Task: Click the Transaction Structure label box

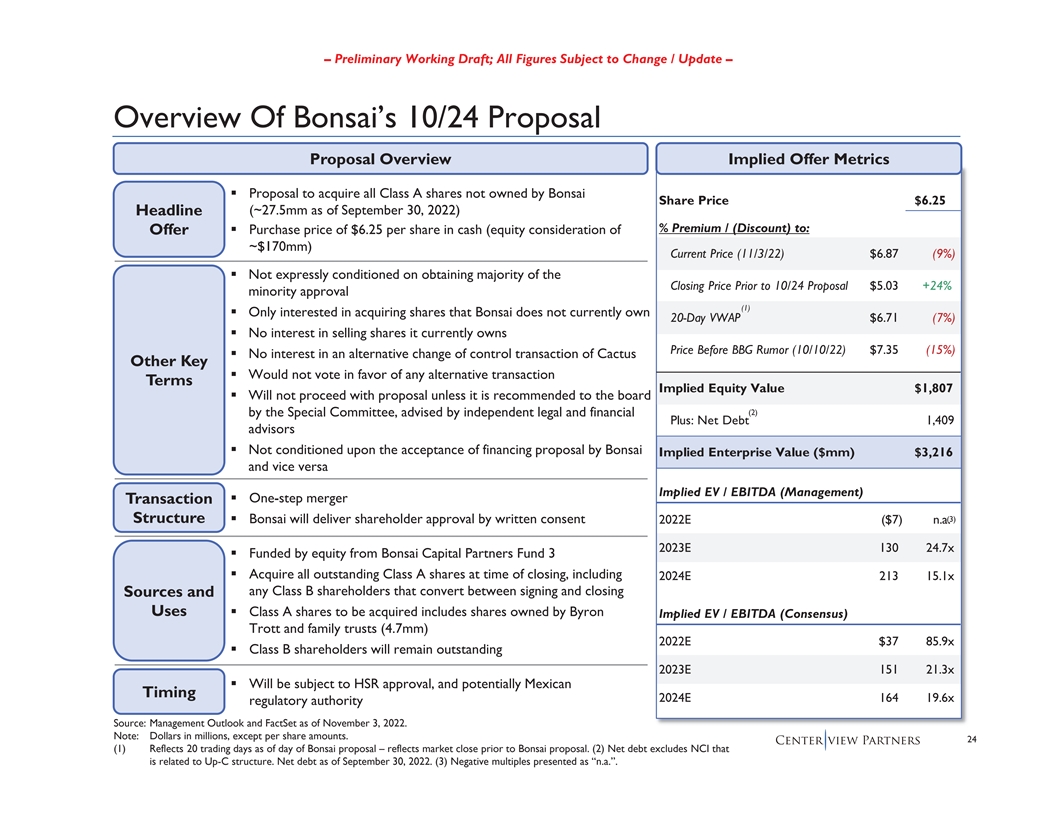Action: (x=168, y=508)
